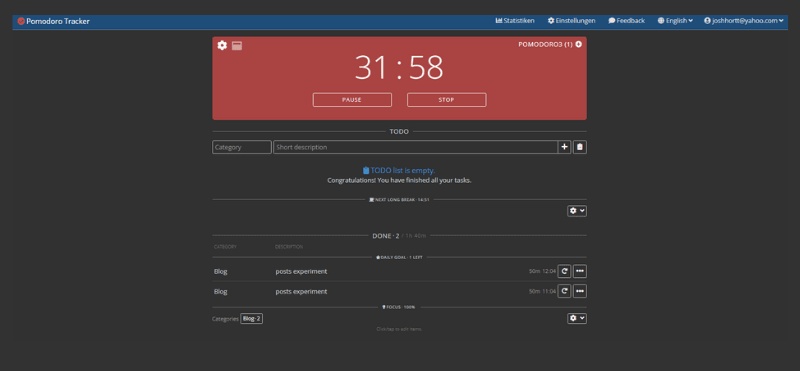Screen dimensions: 800x371
Task: Add task with plus button
Action: [x=564, y=147]
